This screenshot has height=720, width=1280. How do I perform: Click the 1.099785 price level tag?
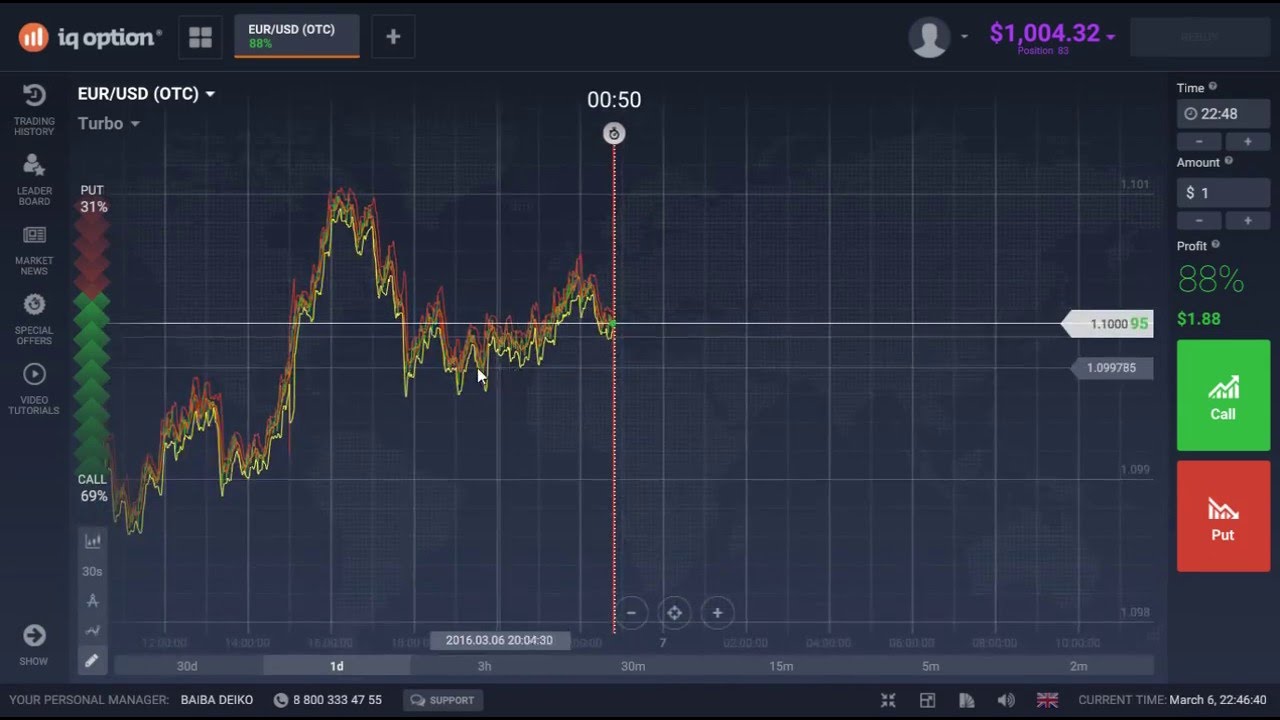tap(1112, 368)
